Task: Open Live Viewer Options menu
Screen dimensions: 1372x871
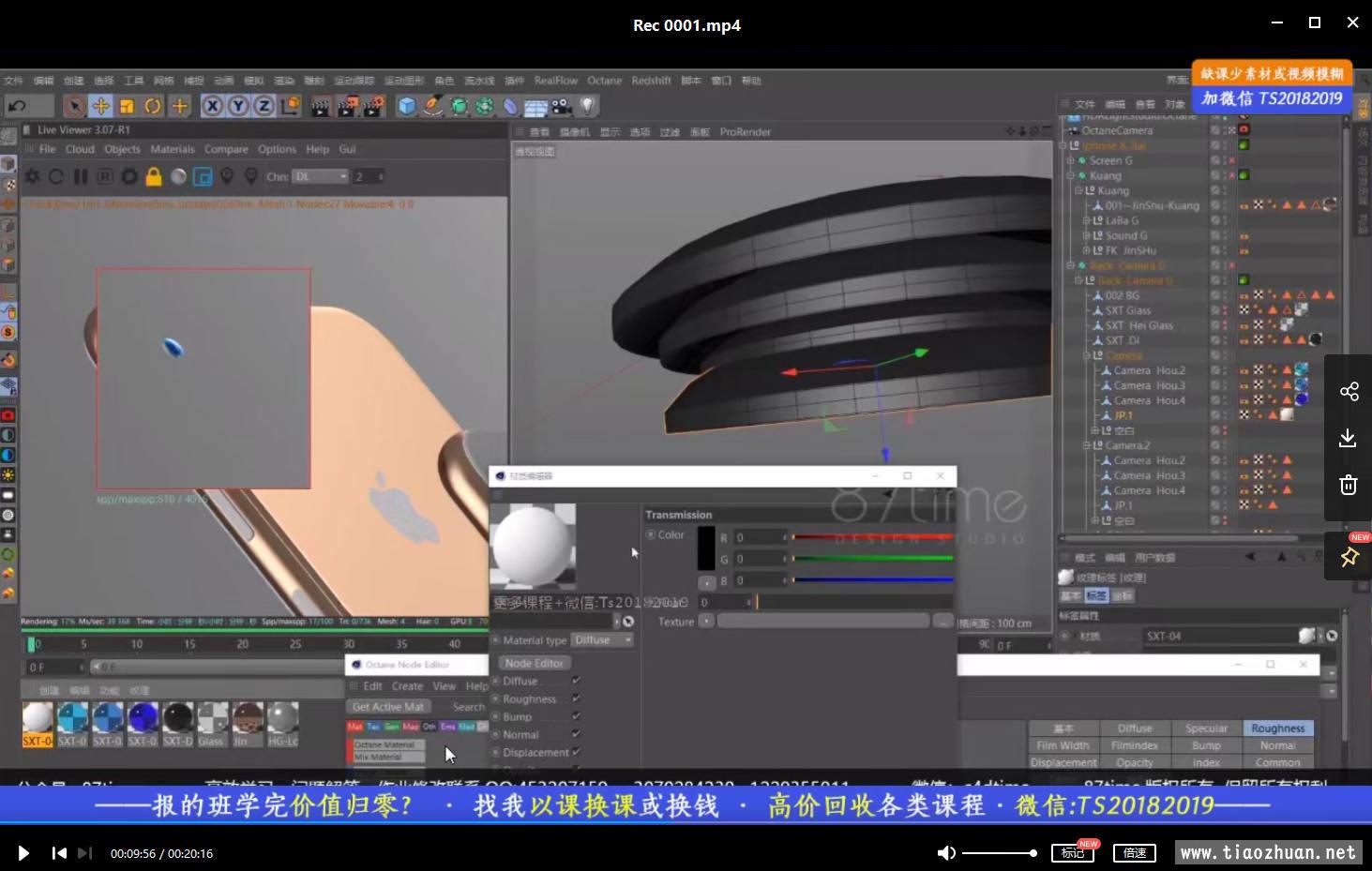Action: (x=277, y=149)
